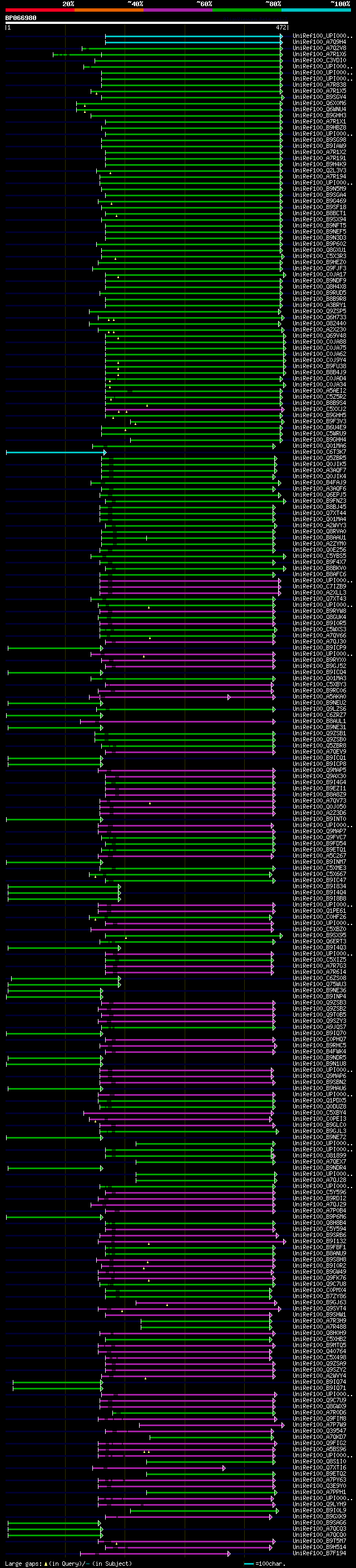
Task: Select the UniRef100_O81899 label
Action: tap(319, 1156)
